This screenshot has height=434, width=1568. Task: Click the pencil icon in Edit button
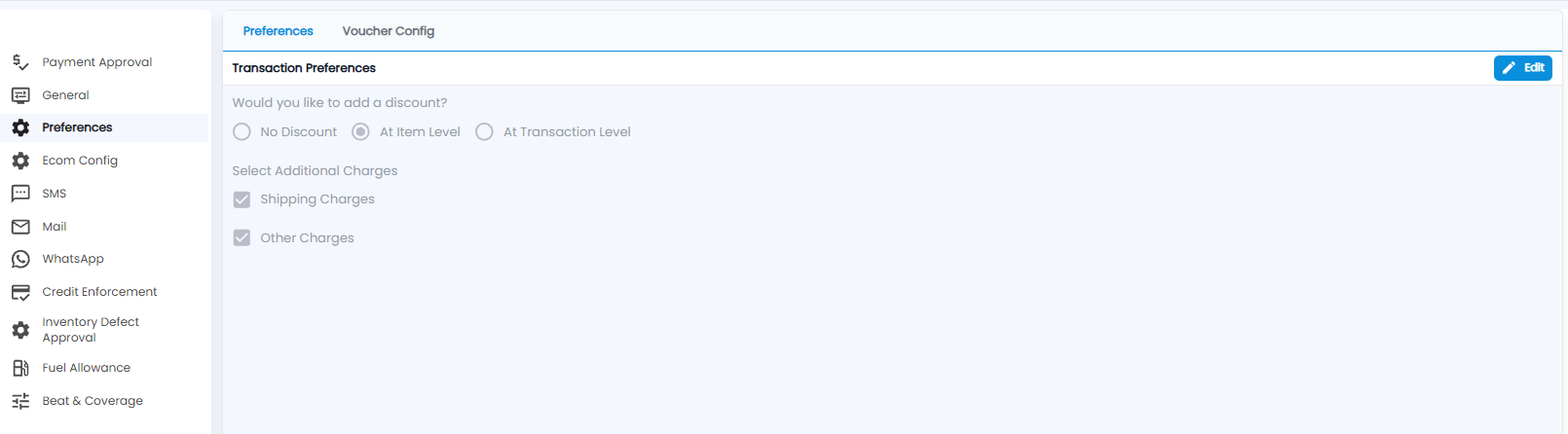1509,68
